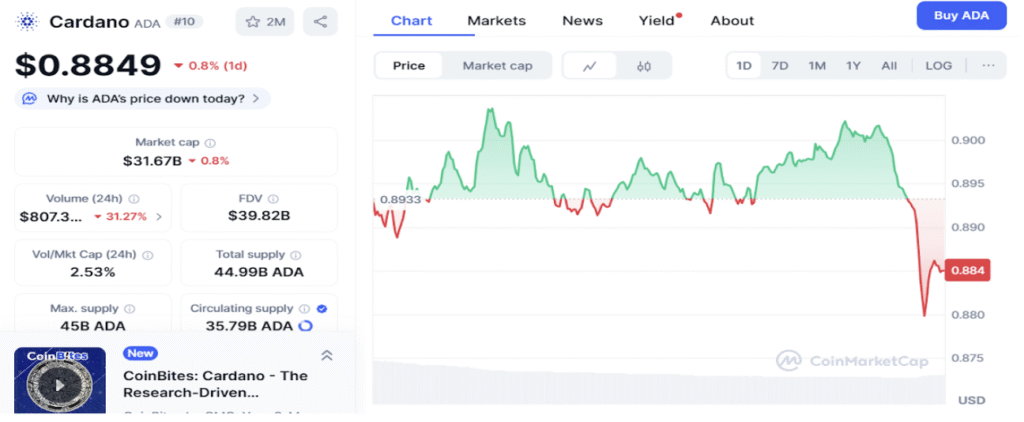Set chart range to 7D
This screenshot has height=422, width=1024.
[x=780, y=65]
